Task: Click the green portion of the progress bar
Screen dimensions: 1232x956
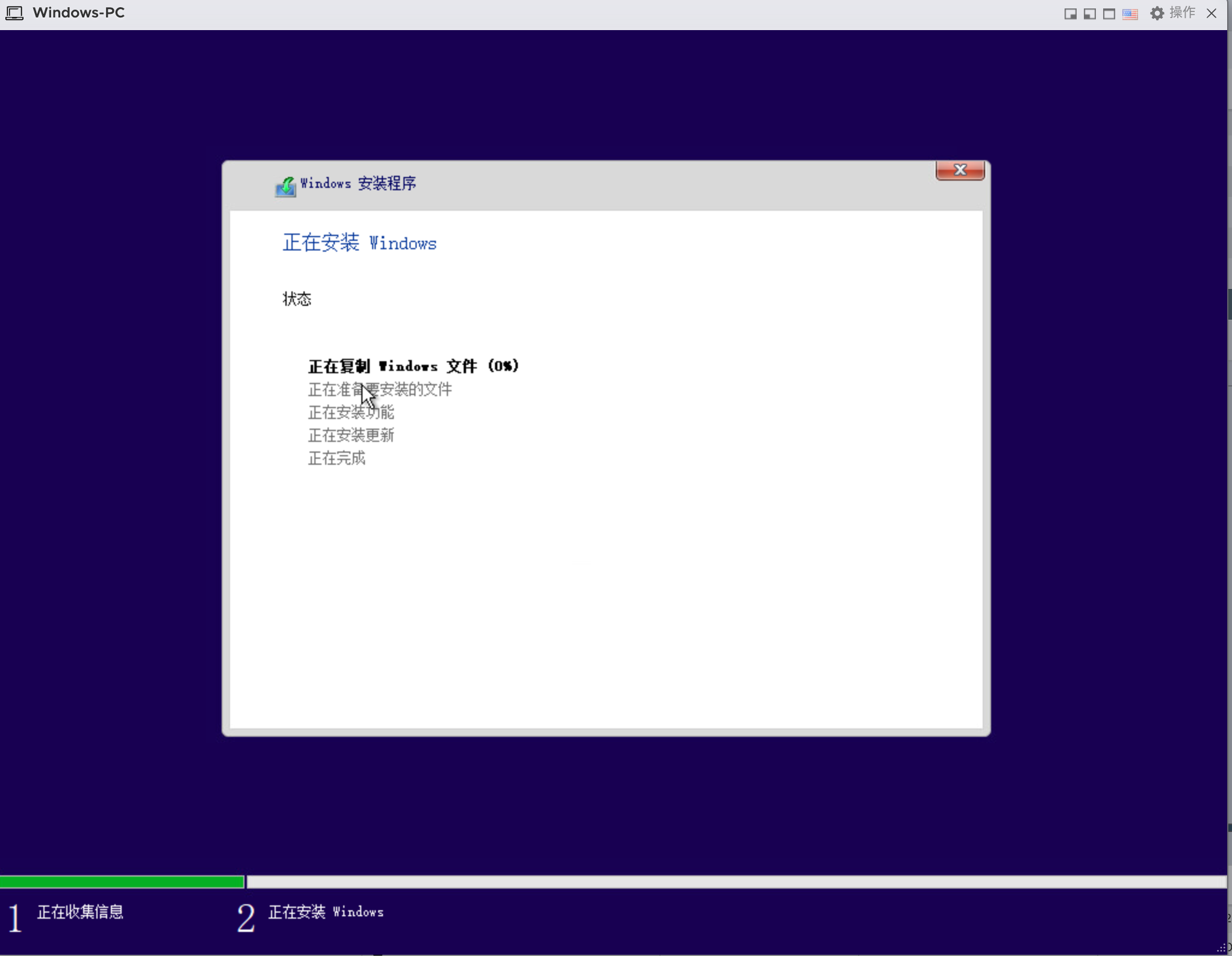Action: [x=122, y=882]
